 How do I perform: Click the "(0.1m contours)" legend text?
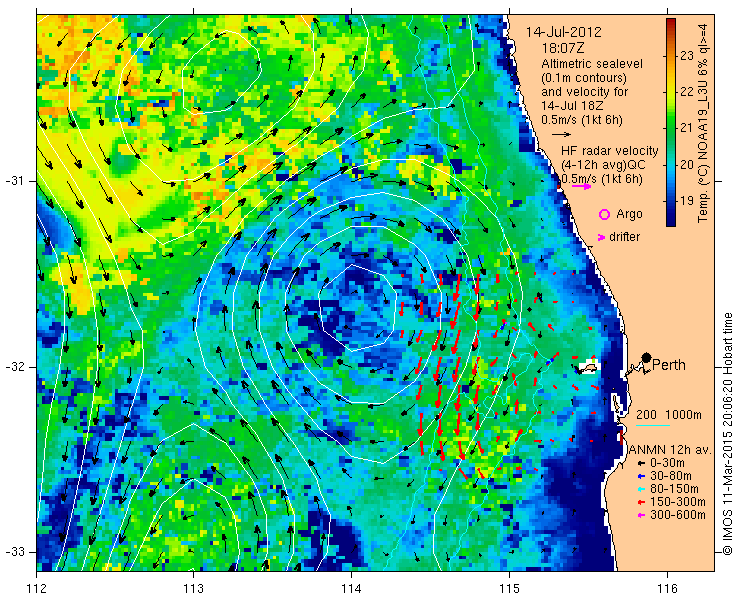(584, 77)
